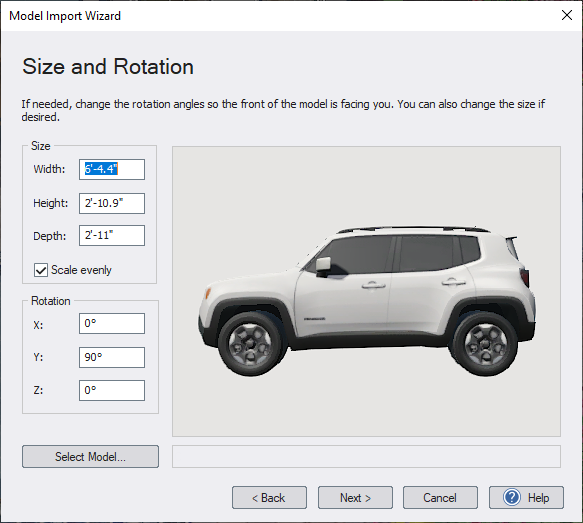The height and width of the screenshot is (523, 583).
Task: Open Help for the wizard
Action: click(x=526, y=497)
